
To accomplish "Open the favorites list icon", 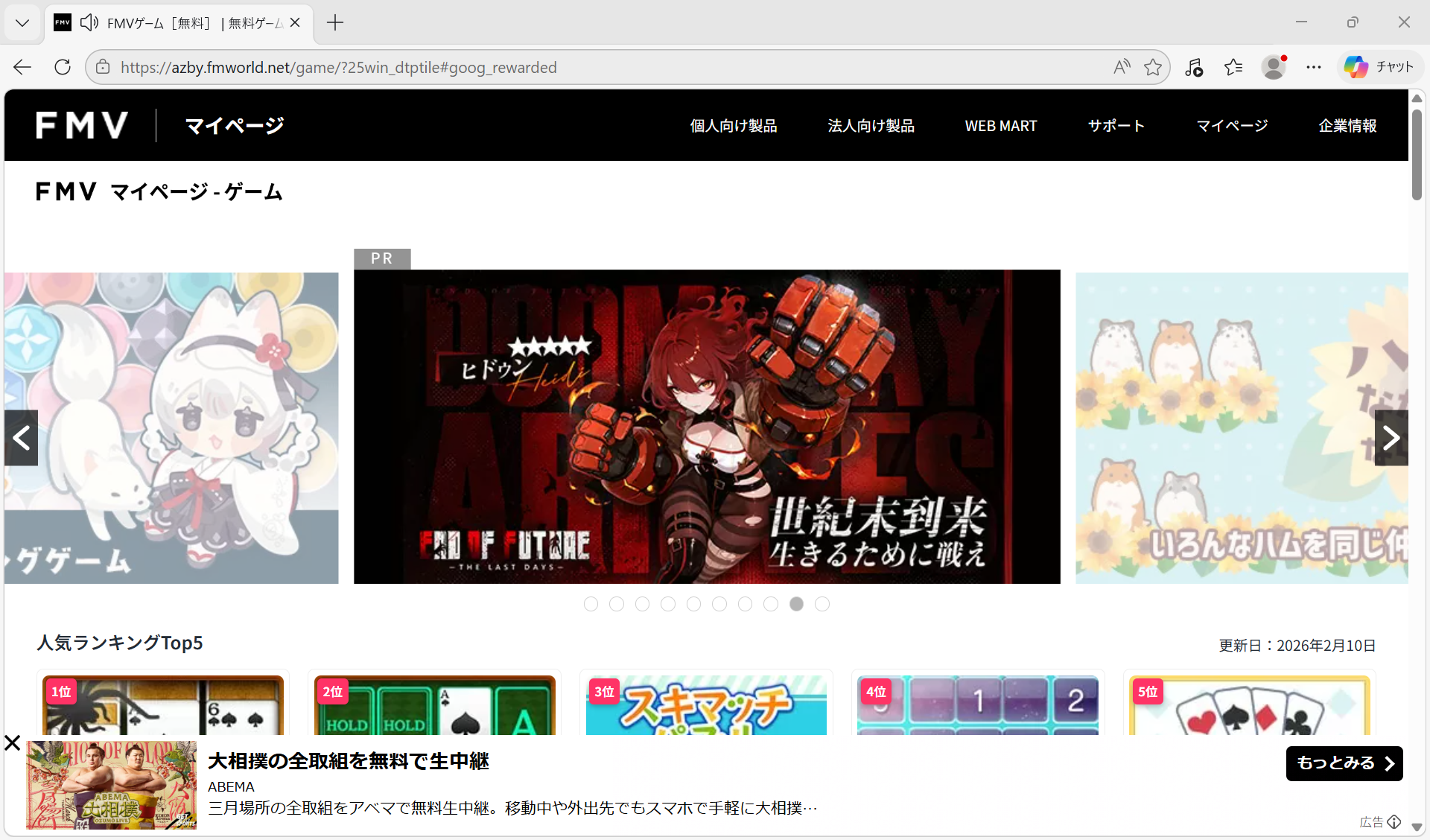I will pyautogui.click(x=1233, y=67).
